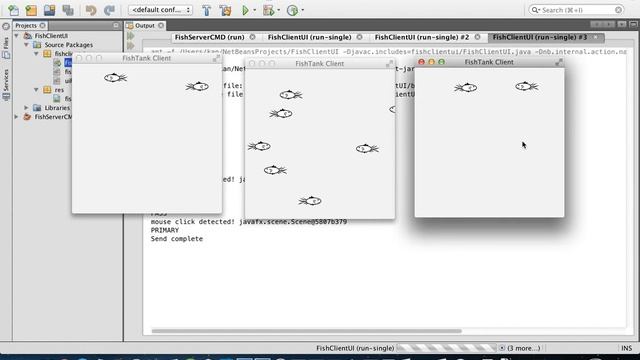This screenshot has height=360, width=640.
Task: Select the Libraries folder
Action: [x=57, y=108]
